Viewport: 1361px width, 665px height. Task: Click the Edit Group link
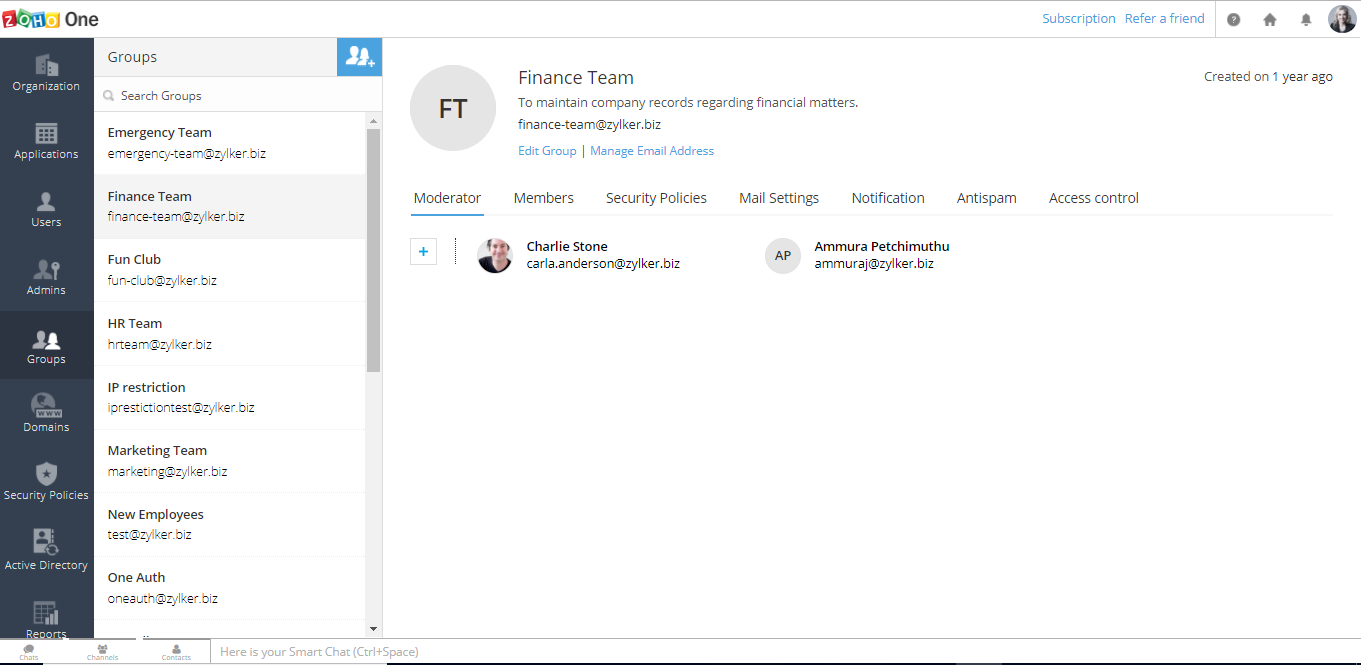coord(547,151)
